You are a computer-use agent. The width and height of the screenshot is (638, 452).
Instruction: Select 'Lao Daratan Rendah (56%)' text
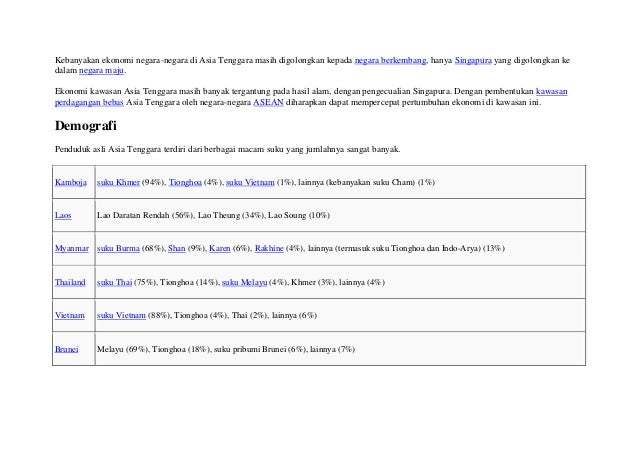point(145,215)
